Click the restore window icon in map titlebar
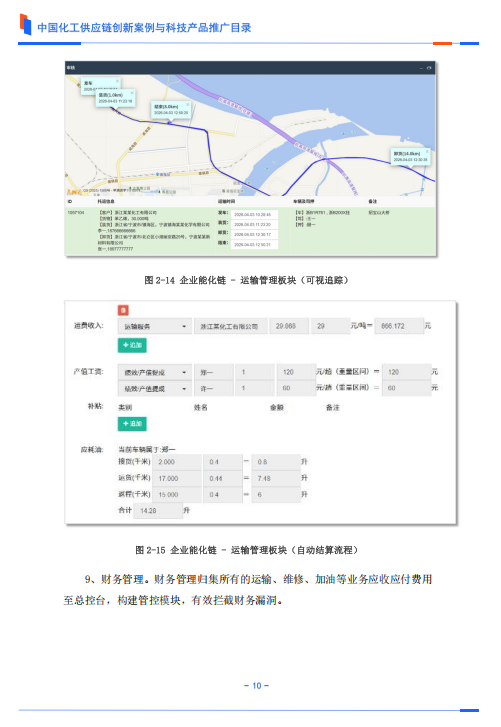 [x=429, y=68]
